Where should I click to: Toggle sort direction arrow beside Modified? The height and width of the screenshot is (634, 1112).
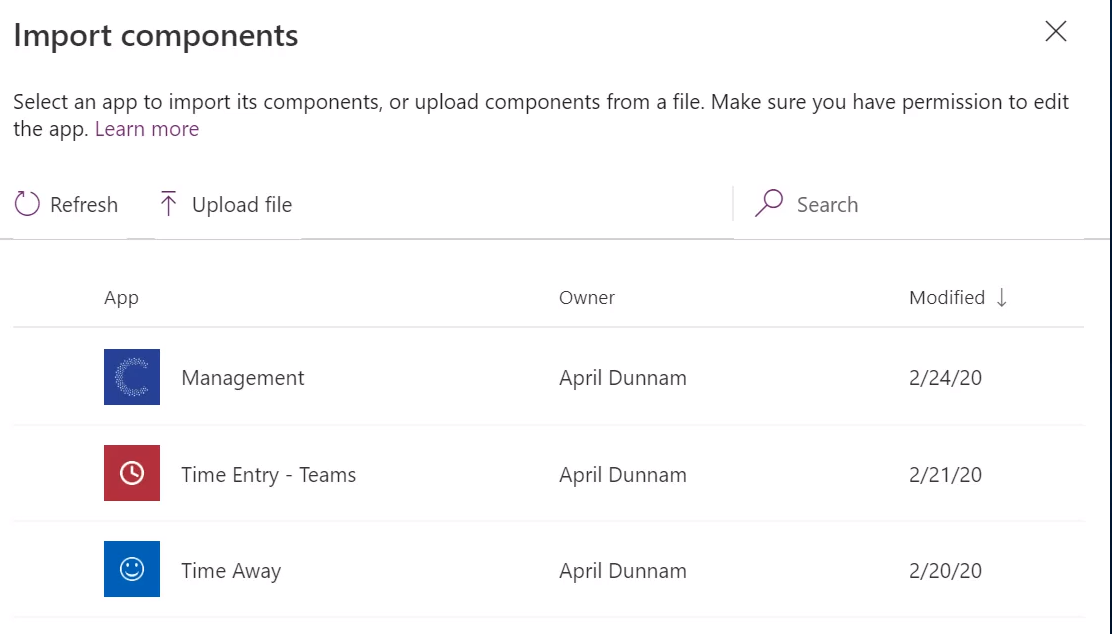pos(1001,297)
